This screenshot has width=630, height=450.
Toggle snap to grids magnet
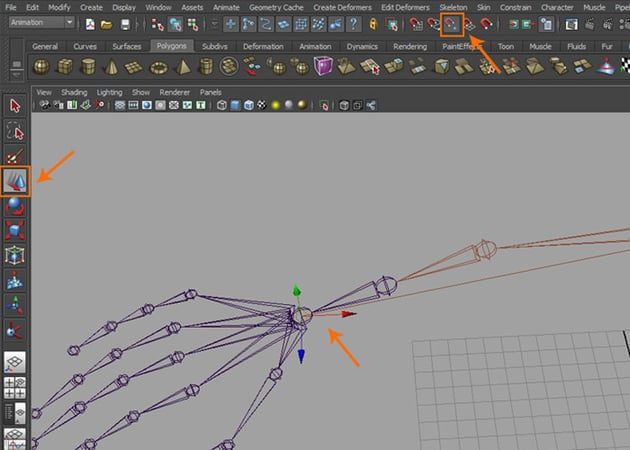point(415,23)
